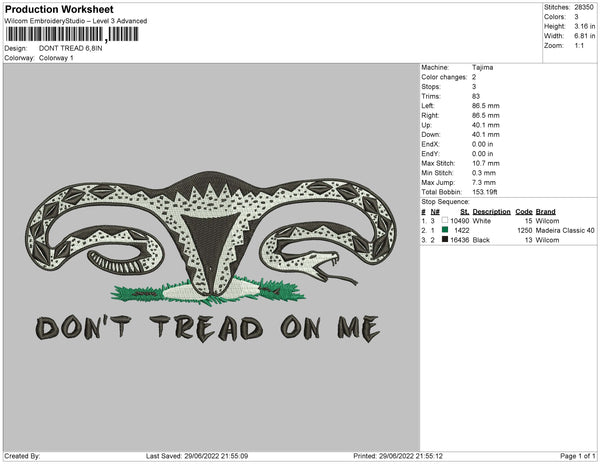The height and width of the screenshot is (464, 600).
Task: Click the Total Bobbin value 153.19ft
Action: pos(486,189)
